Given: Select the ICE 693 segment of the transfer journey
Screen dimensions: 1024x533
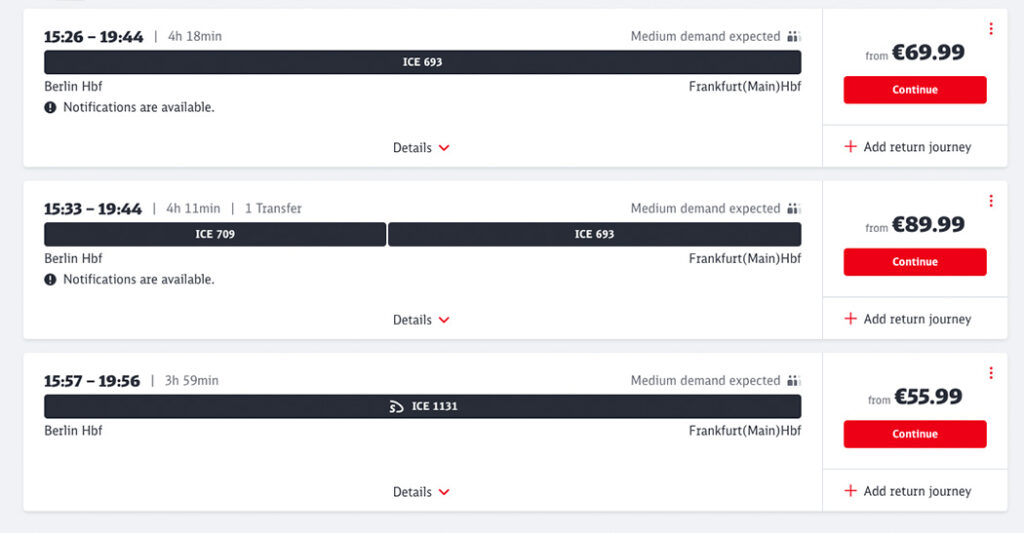Looking at the screenshot, I should point(594,234).
